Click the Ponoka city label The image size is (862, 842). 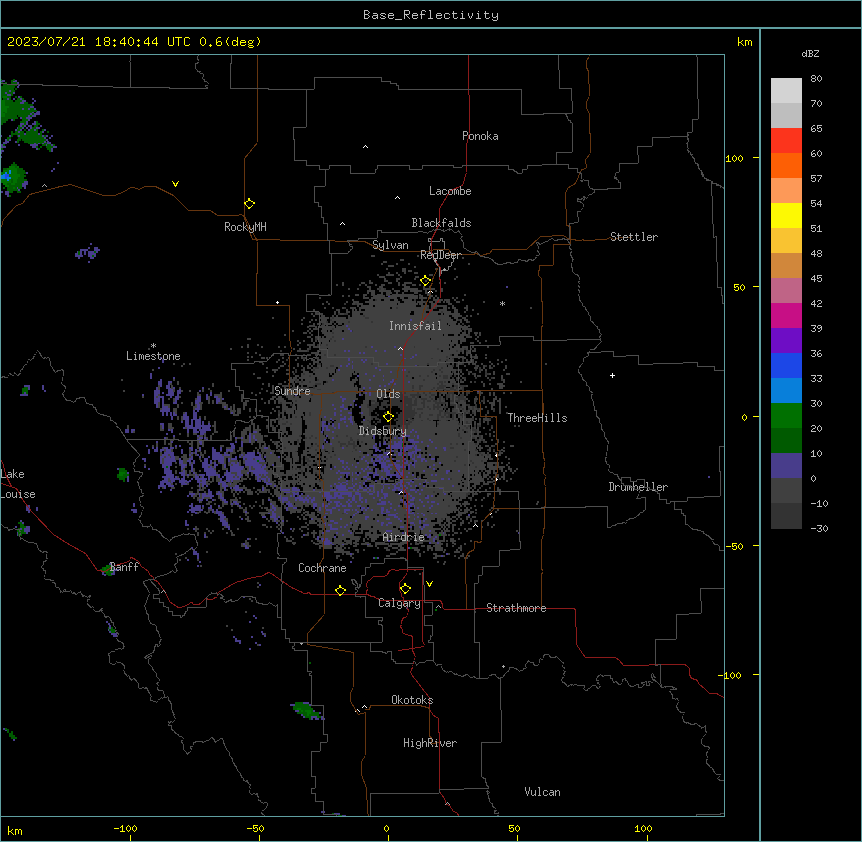[480, 136]
